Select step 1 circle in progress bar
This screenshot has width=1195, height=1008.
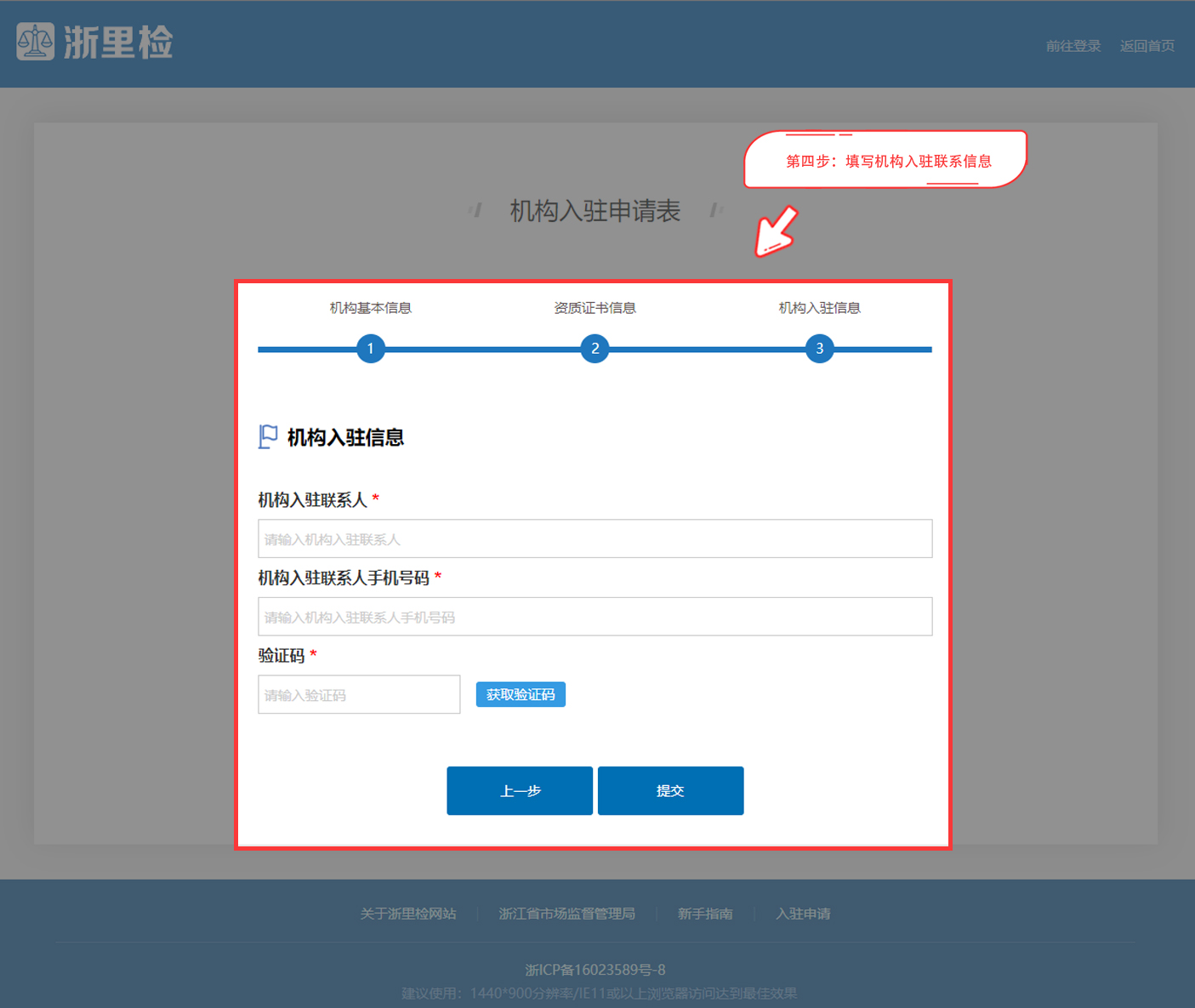(371, 349)
